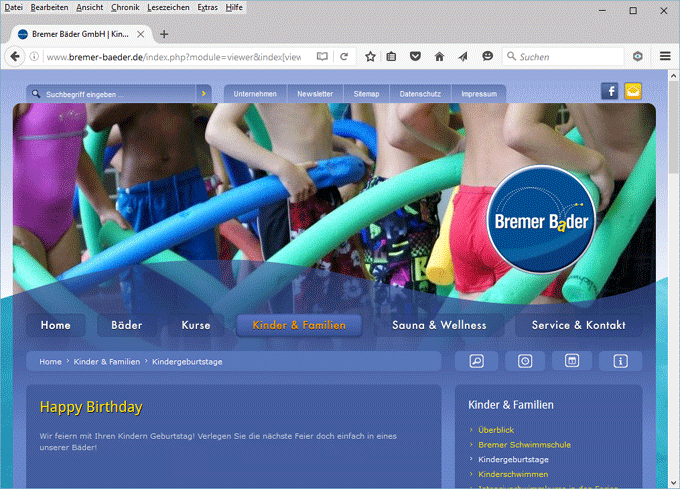Open Service & Kontakt navigation button
Image resolution: width=680 pixels, height=489 pixels.
click(x=579, y=325)
